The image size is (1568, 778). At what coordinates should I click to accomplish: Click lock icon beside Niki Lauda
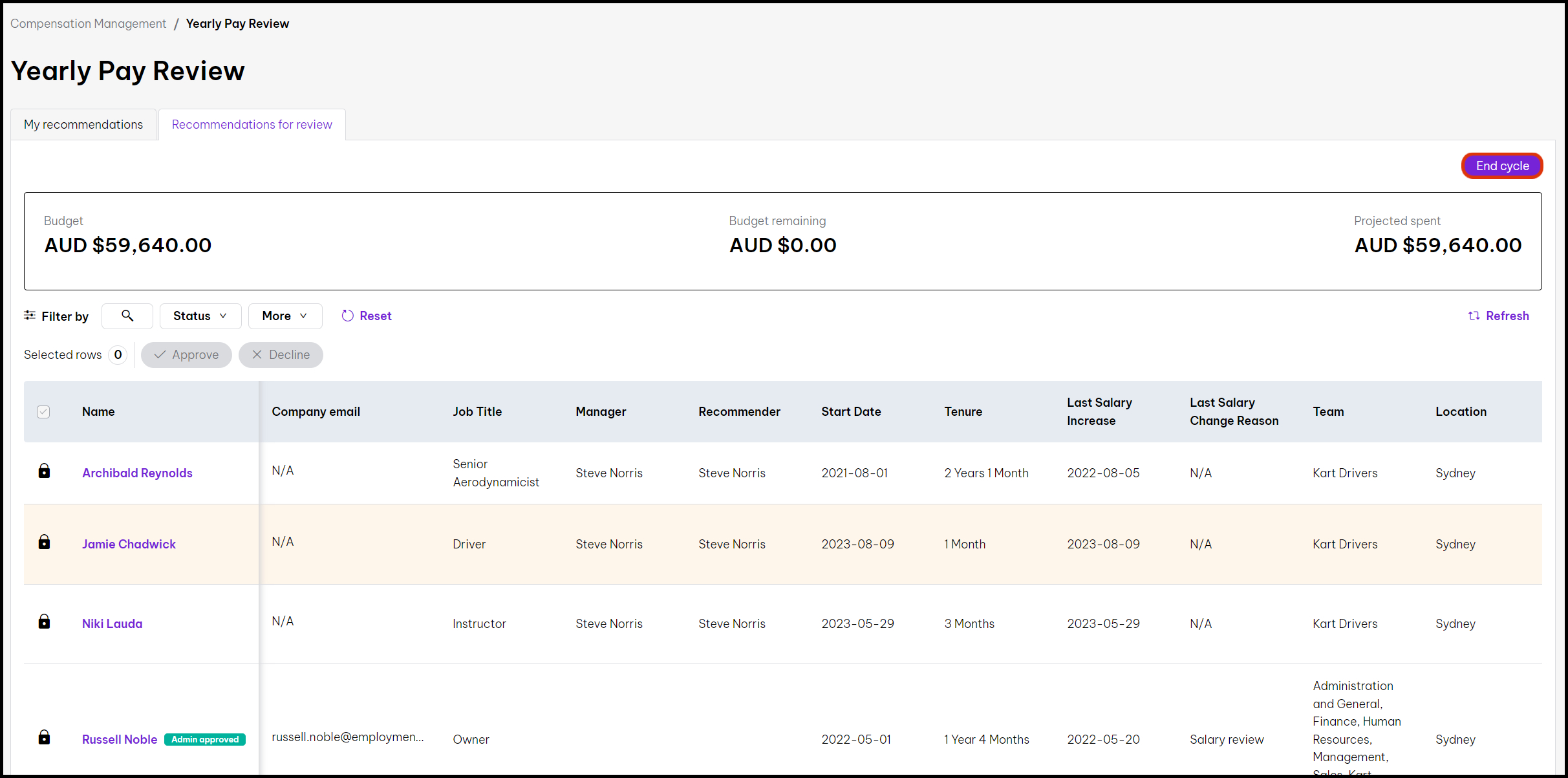[x=44, y=621]
